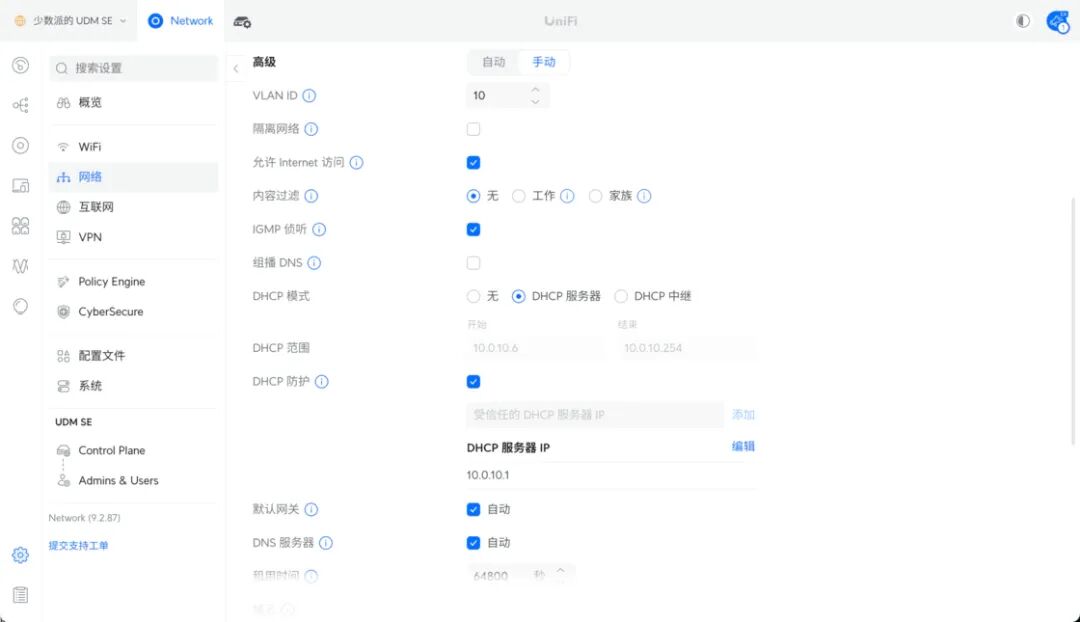Click the info icon beside 默认网关
The height and width of the screenshot is (622, 1080).
311,509
